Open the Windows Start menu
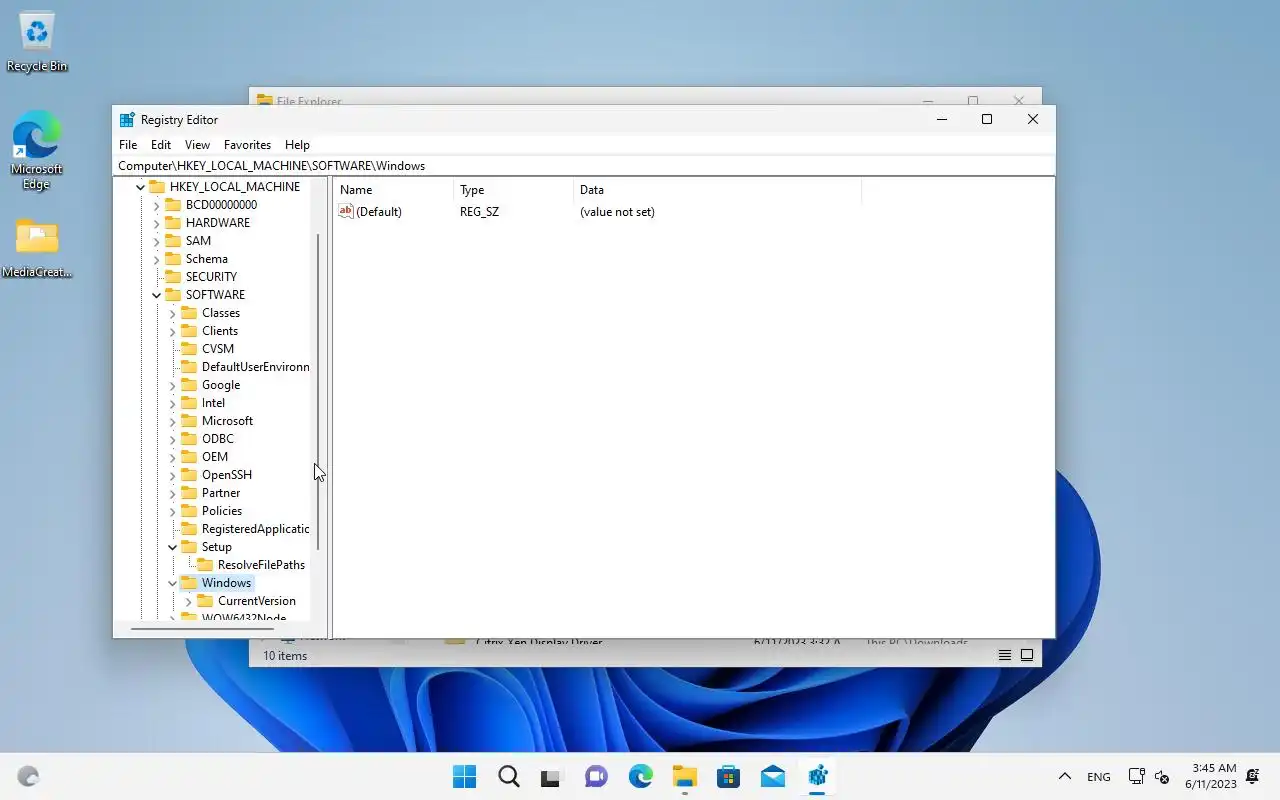1280x800 pixels. click(x=464, y=776)
